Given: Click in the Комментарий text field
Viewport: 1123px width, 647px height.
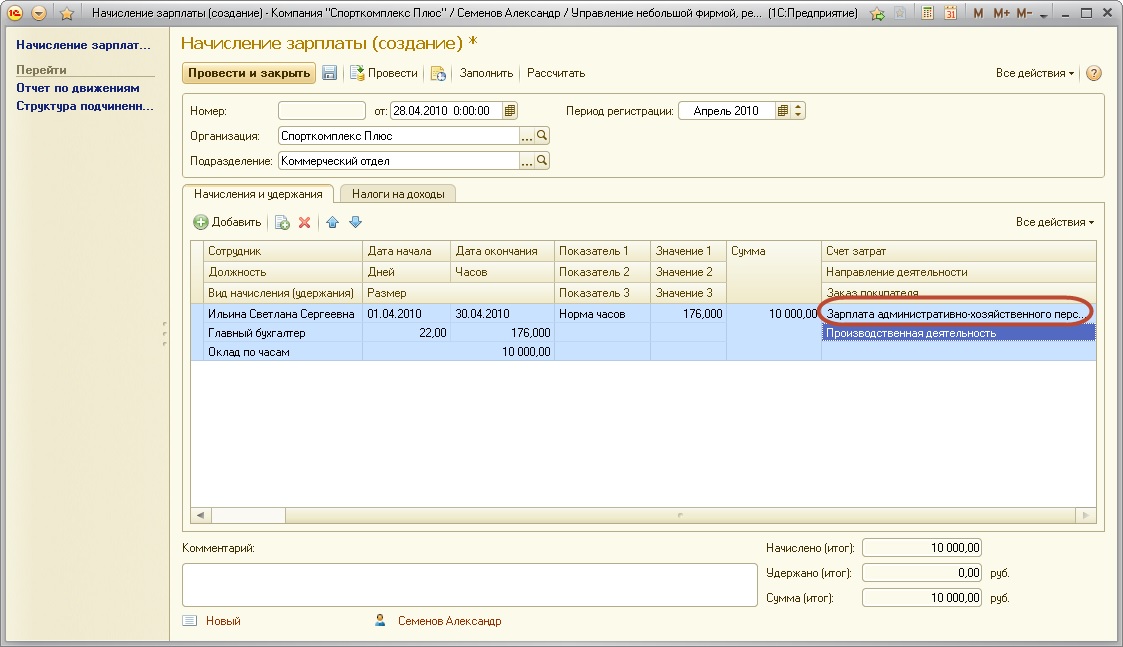Looking at the screenshot, I should (x=469, y=585).
